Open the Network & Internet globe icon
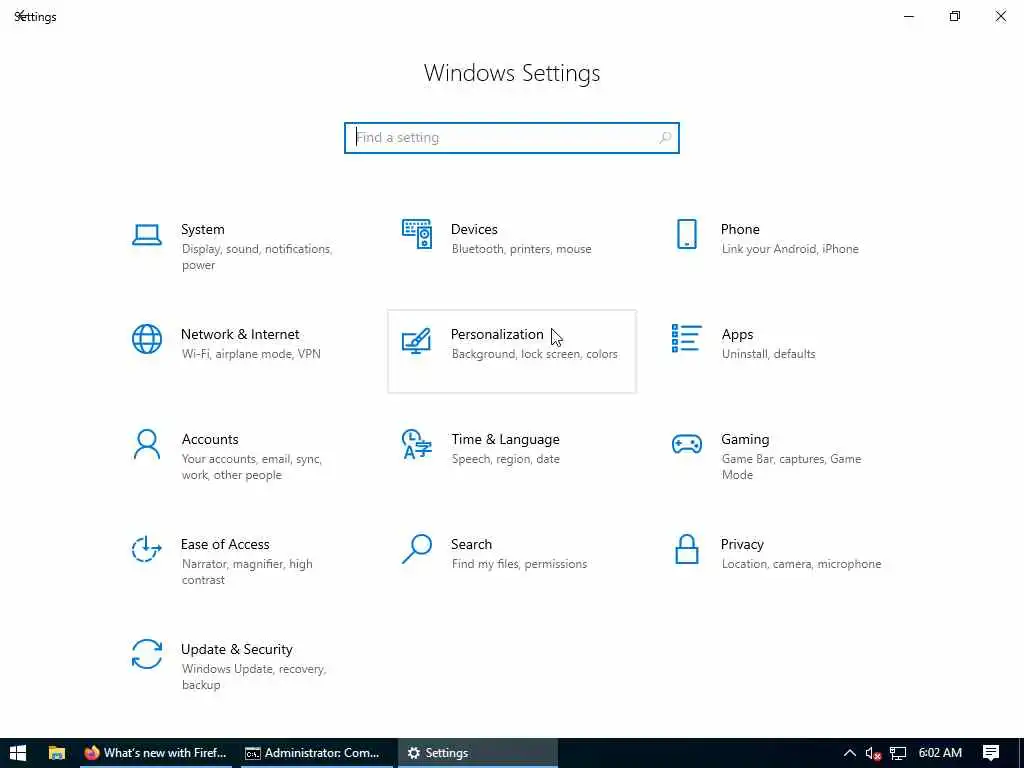 pos(146,339)
